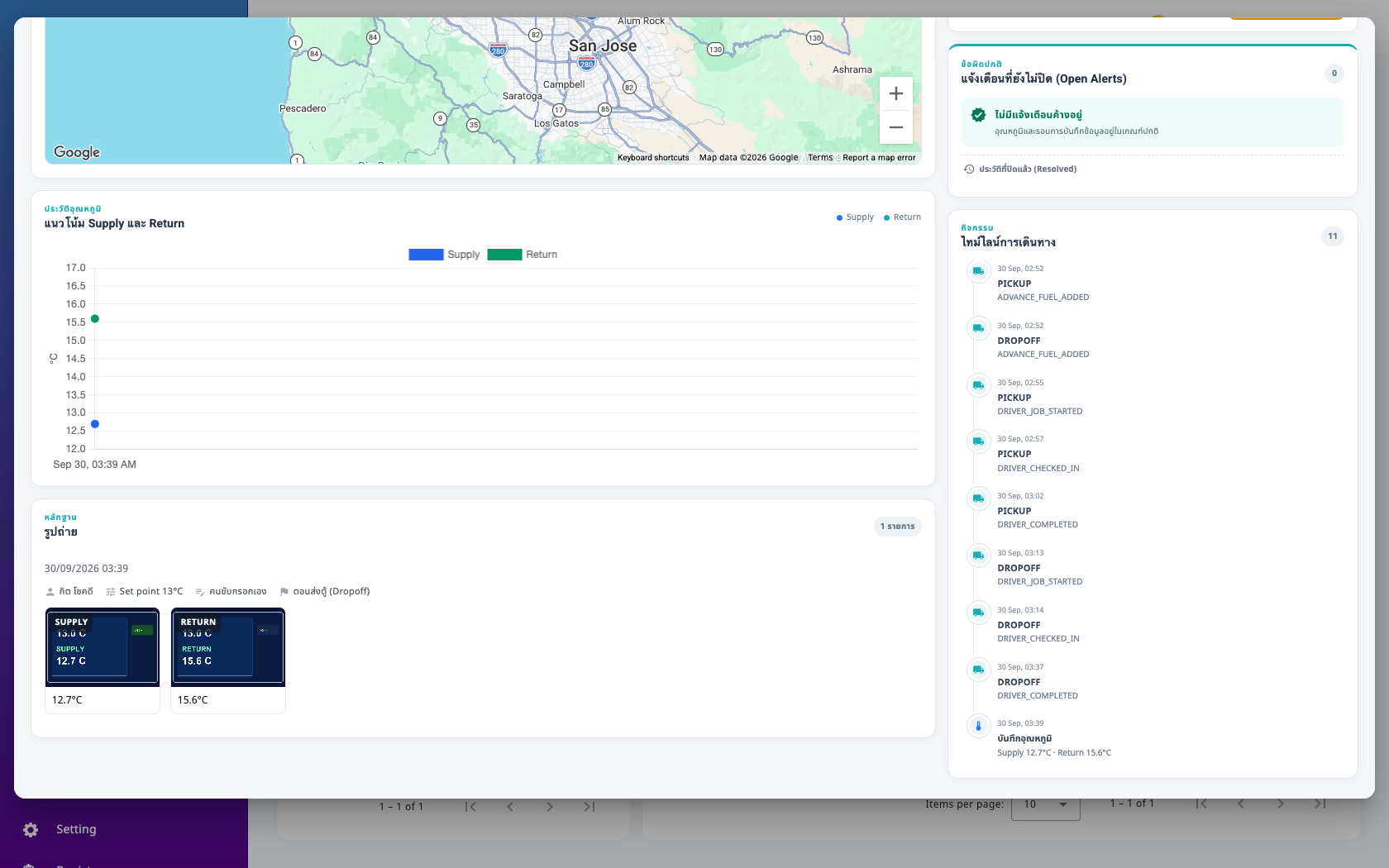Click the truck icon for PICKUP DRIVER_CHECKED_IN
The width and height of the screenshot is (1389, 868).
(978, 441)
